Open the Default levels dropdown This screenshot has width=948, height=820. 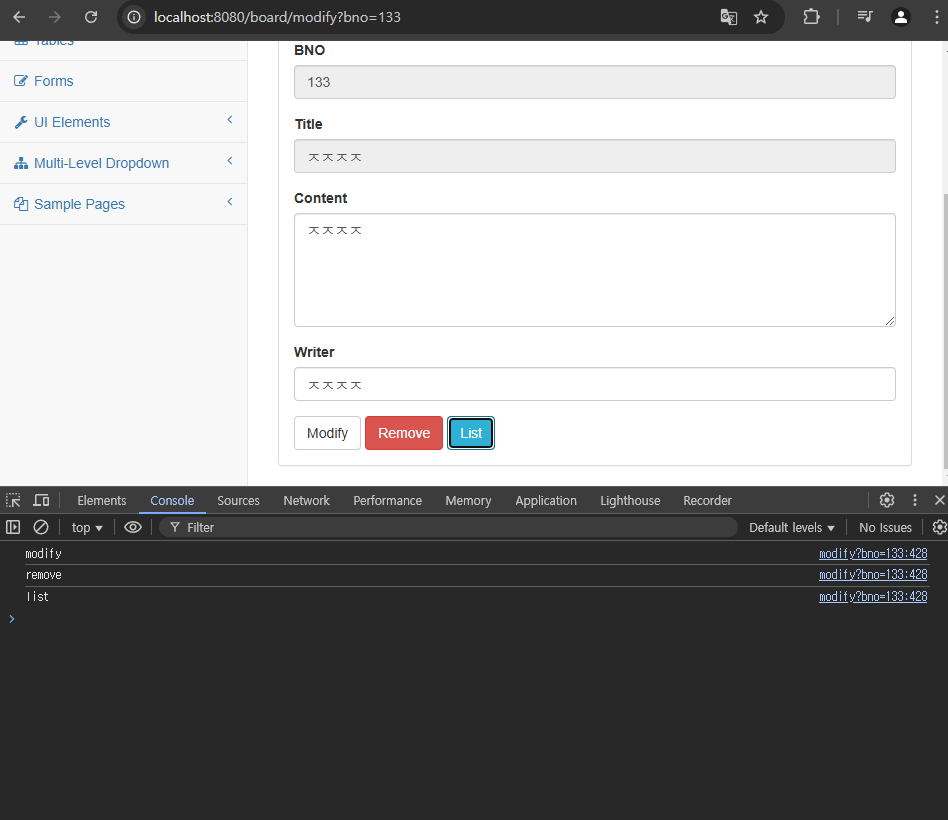pyautogui.click(x=791, y=527)
